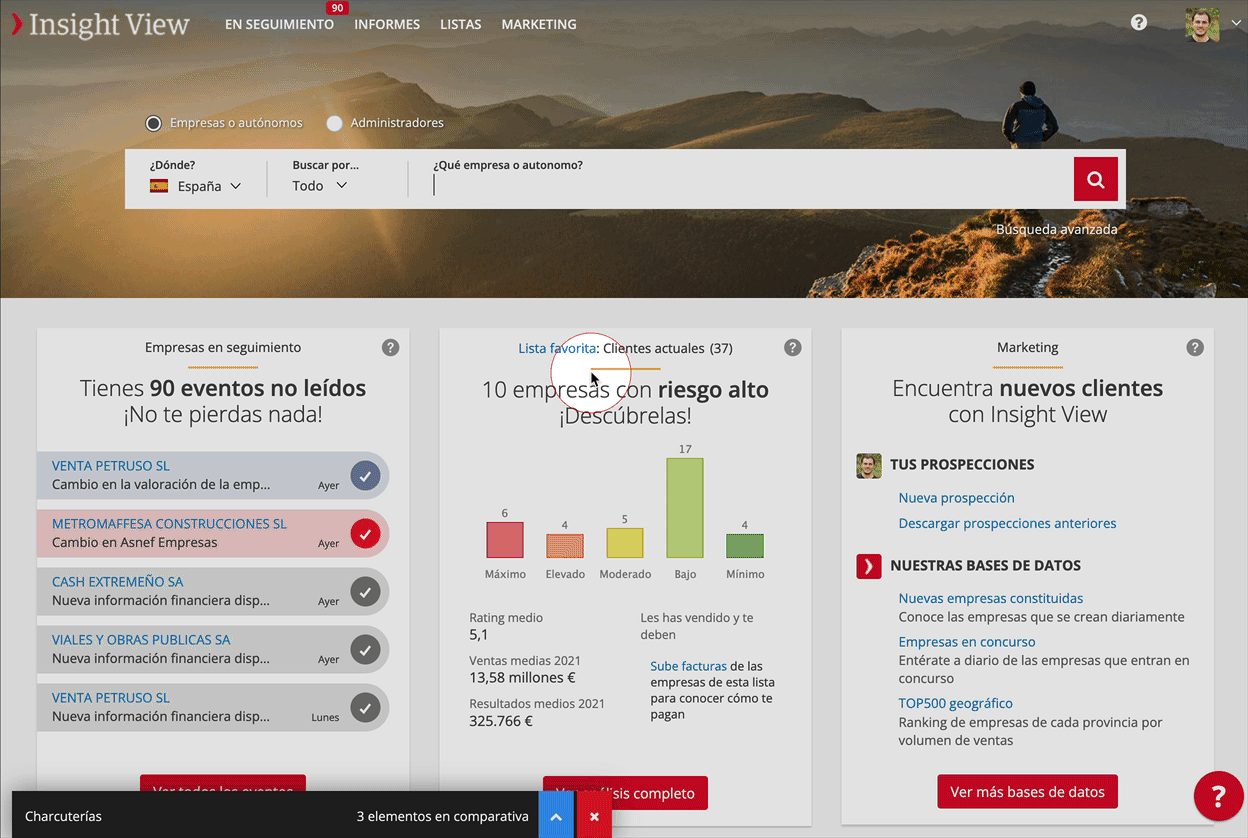1248x838 pixels.
Task: Open Empresas en concurso link
Action: [967, 642]
